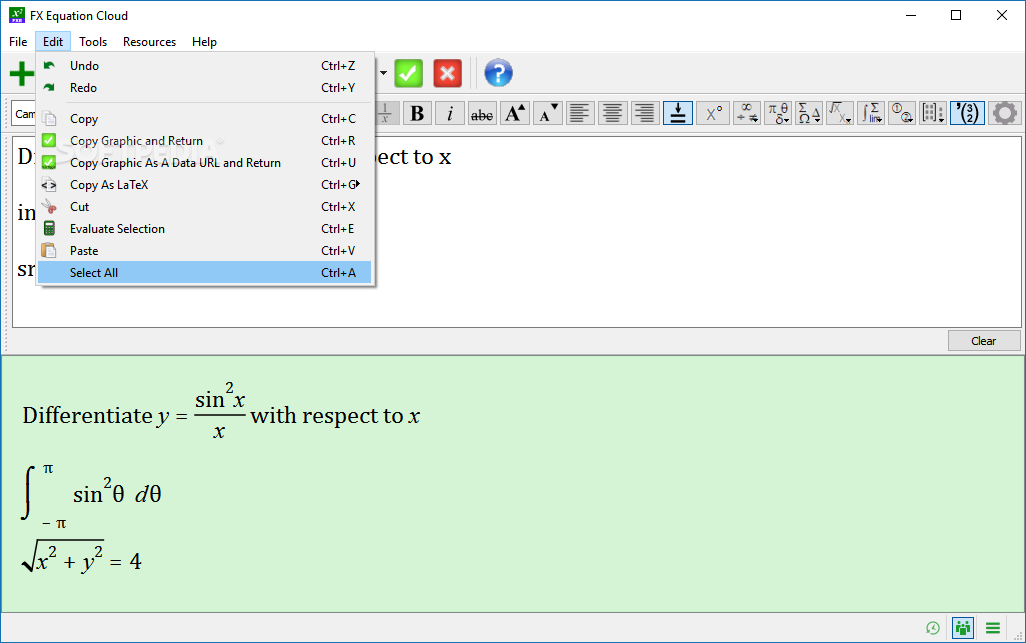Choose Select All from the Edit menu

coord(205,272)
